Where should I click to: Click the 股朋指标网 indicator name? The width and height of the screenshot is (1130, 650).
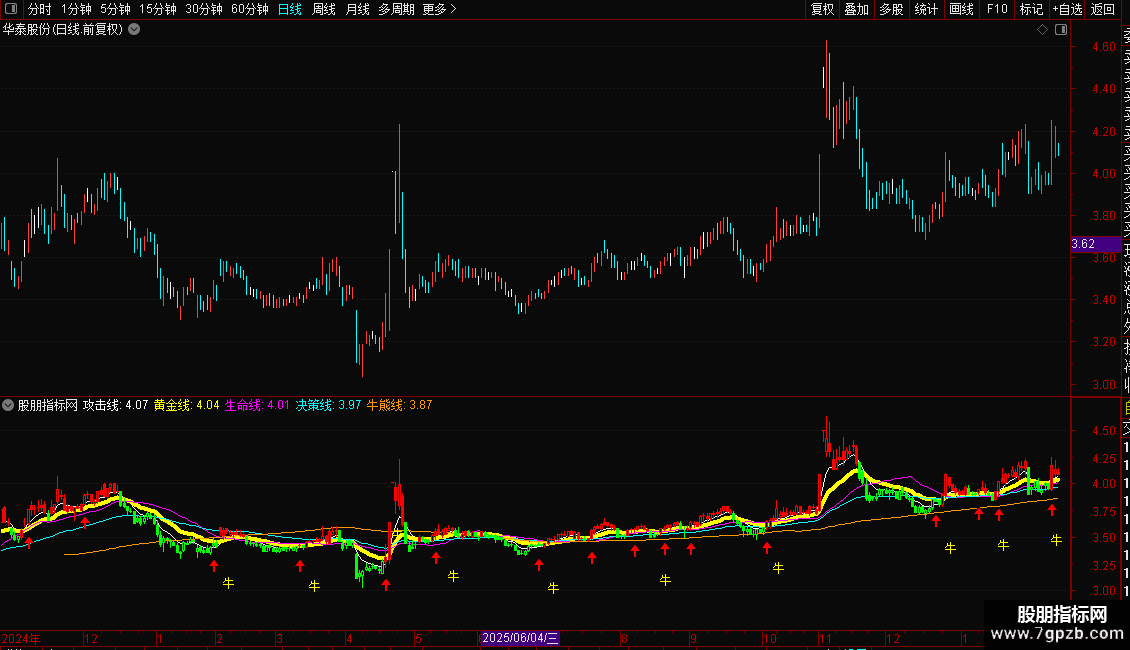(48, 405)
